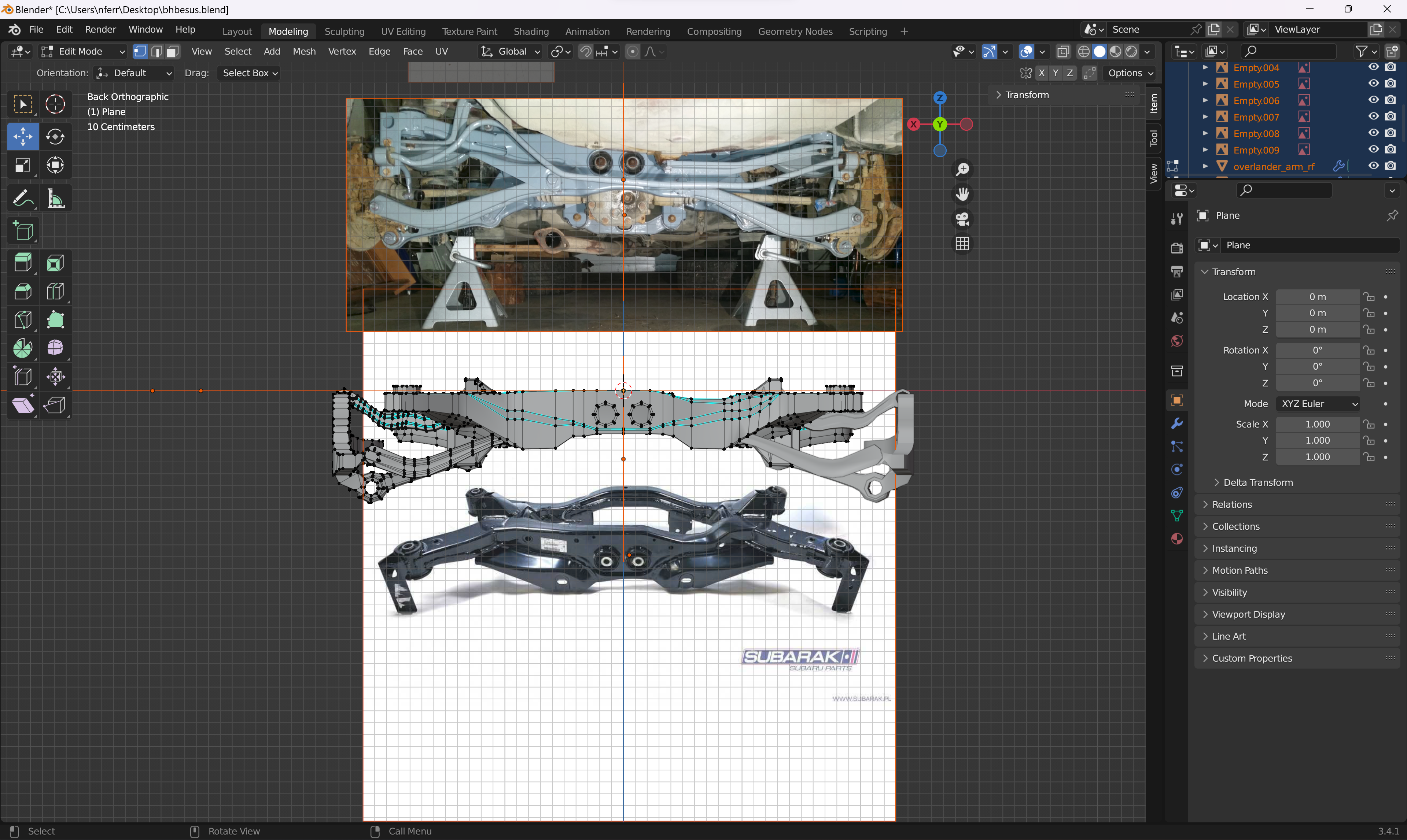Select the Loop Cut tool
This screenshot has height=840, width=1407.
click(x=55, y=292)
